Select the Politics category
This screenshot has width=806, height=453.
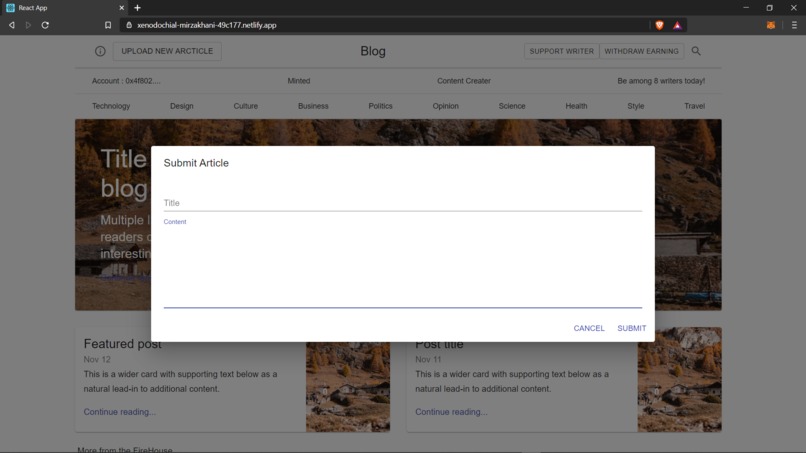380,106
